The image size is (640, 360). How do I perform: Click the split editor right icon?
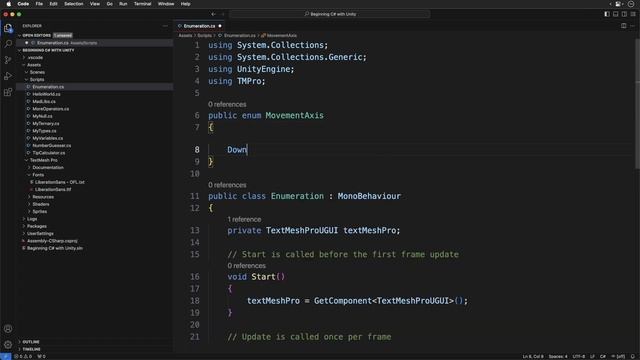point(624,26)
